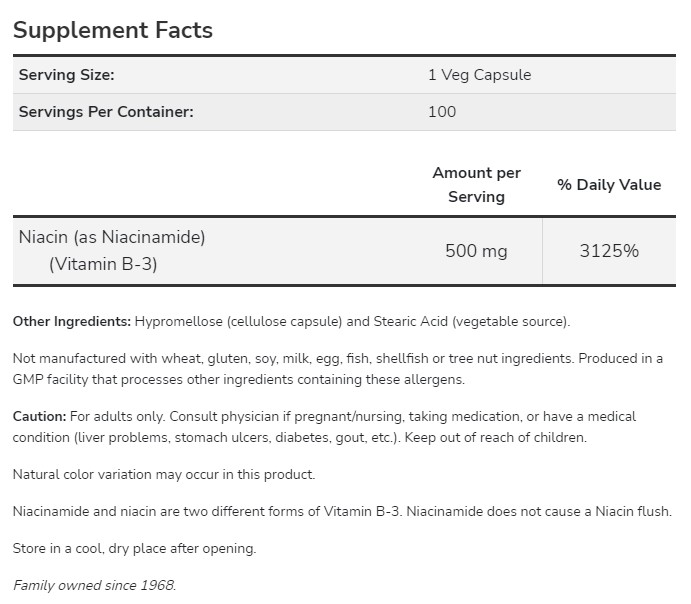Click the Servings Per Container label

pyautogui.click(x=106, y=111)
